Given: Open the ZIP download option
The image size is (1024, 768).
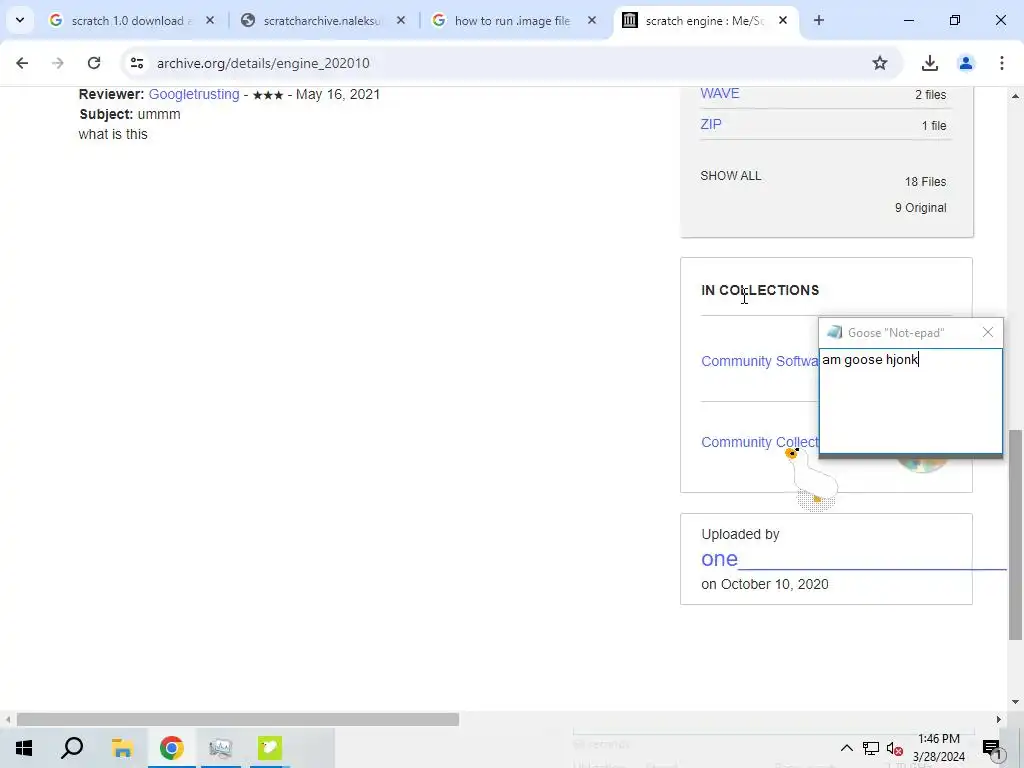Looking at the screenshot, I should point(711,124).
